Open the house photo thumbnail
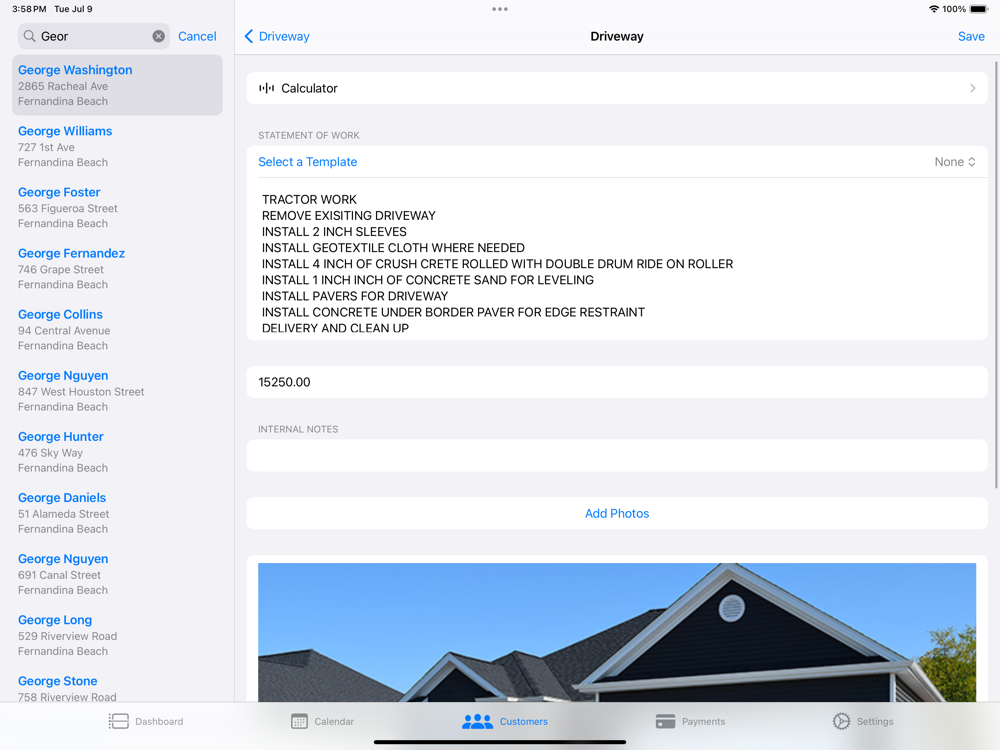The height and width of the screenshot is (750, 1000). click(x=617, y=632)
